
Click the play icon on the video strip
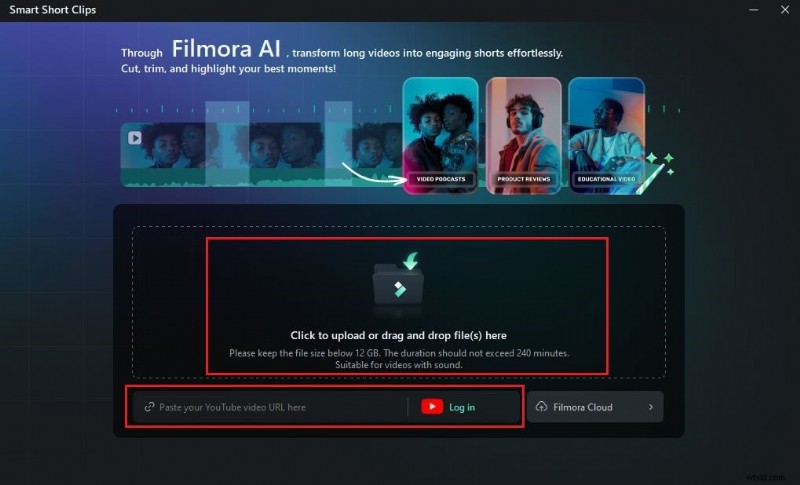[x=135, y=138]
